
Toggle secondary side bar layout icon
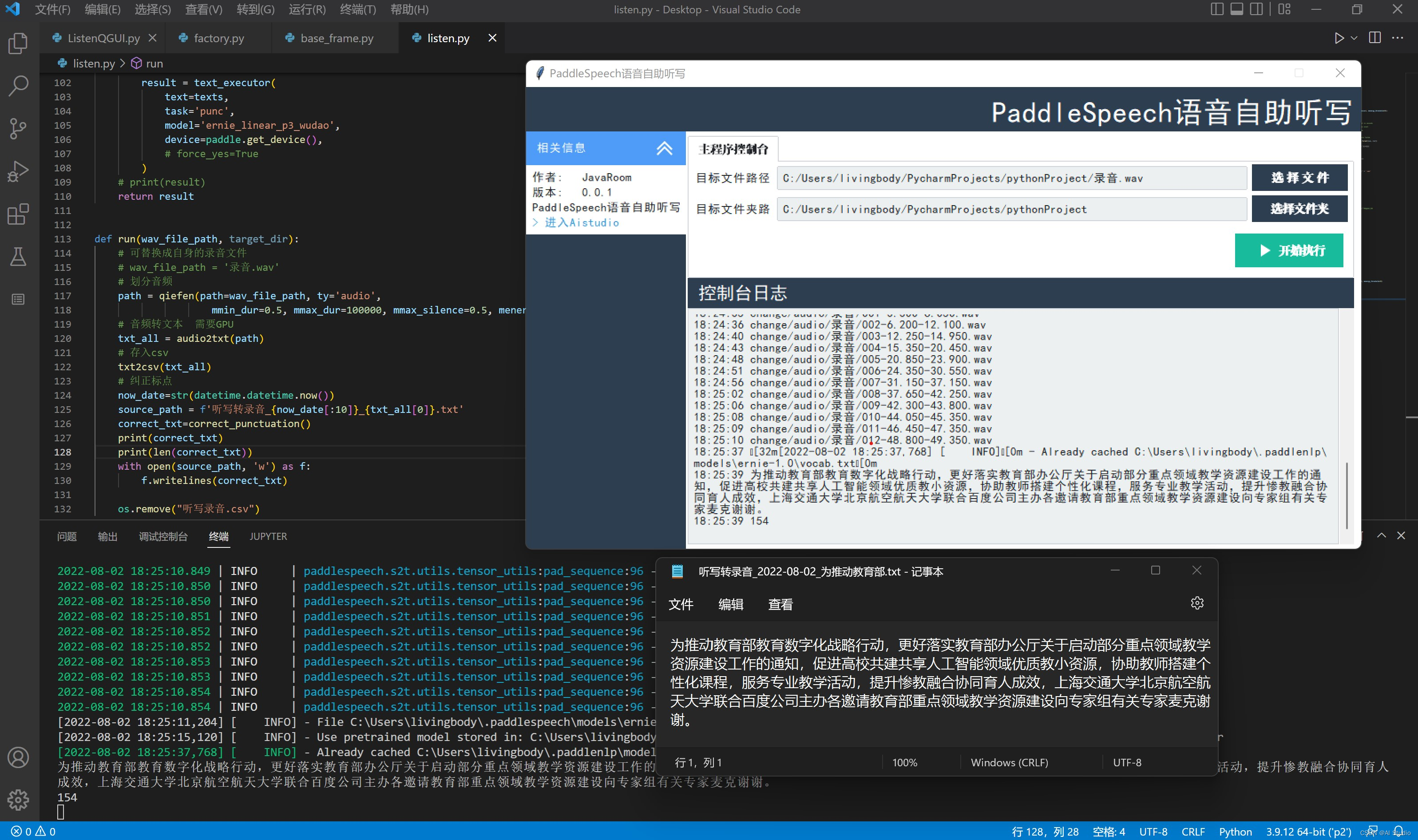[1257, 9]
